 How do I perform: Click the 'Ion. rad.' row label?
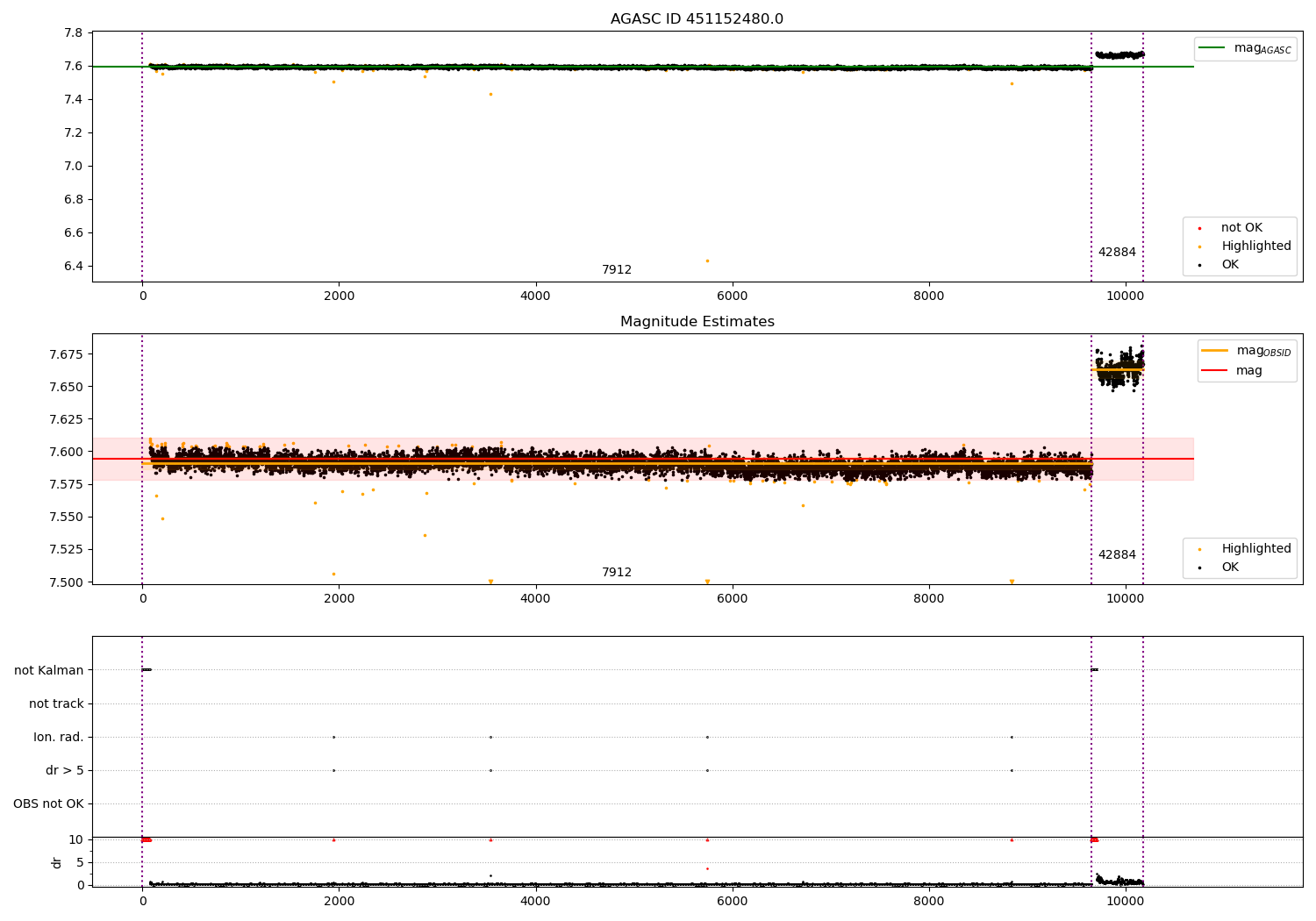pyautogui.click(x=59, y=738)
